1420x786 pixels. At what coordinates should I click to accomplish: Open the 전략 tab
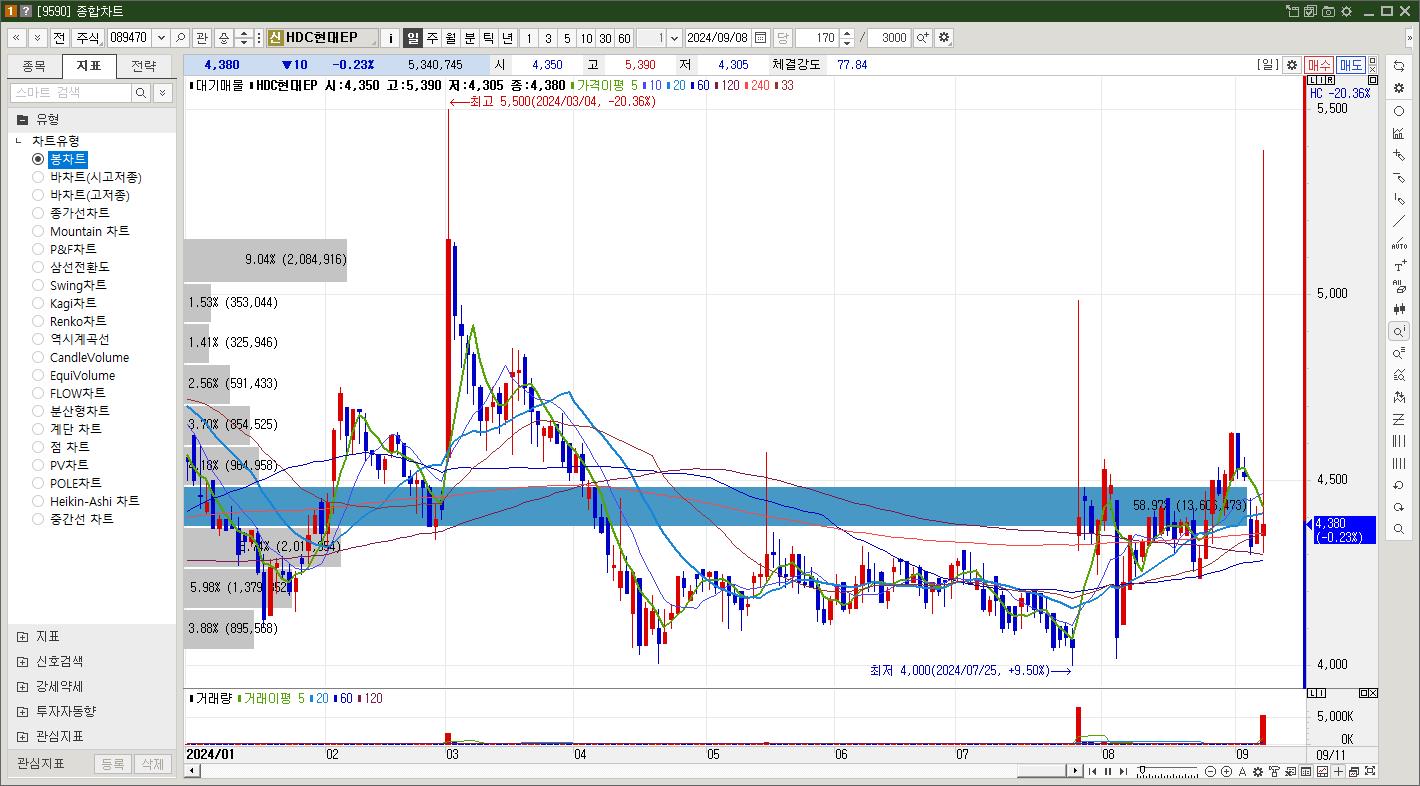144,66
